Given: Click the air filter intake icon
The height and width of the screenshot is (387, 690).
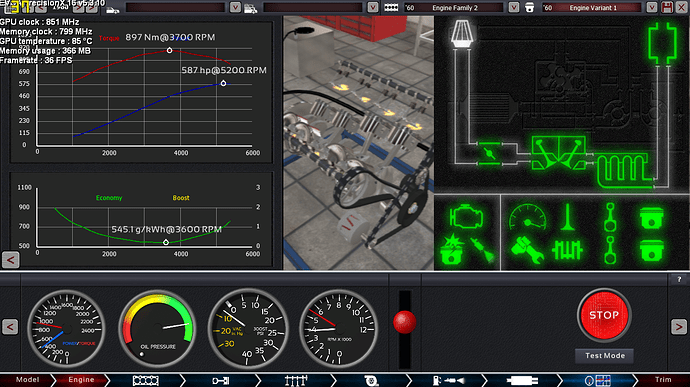Looking at the screenshot, I should 462,33.
